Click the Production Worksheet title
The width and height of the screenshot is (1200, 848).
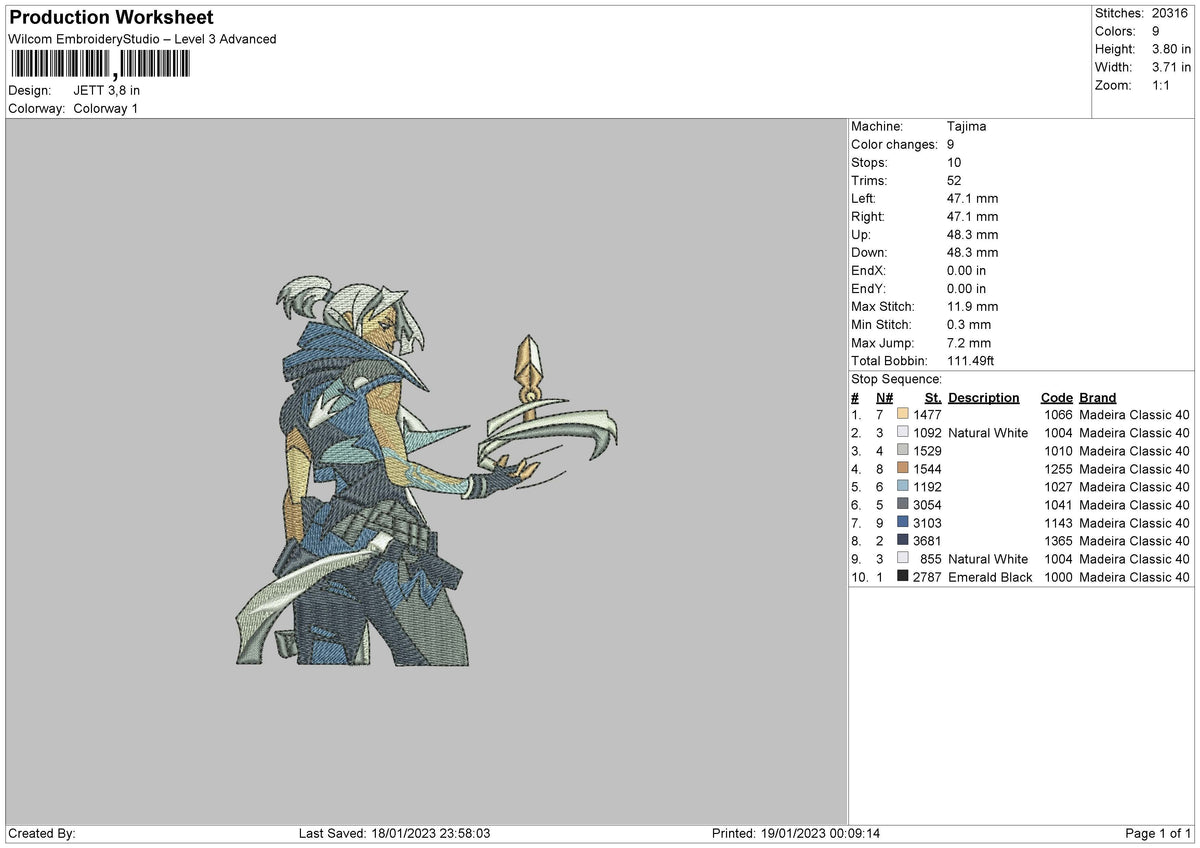tap(111, 17)
